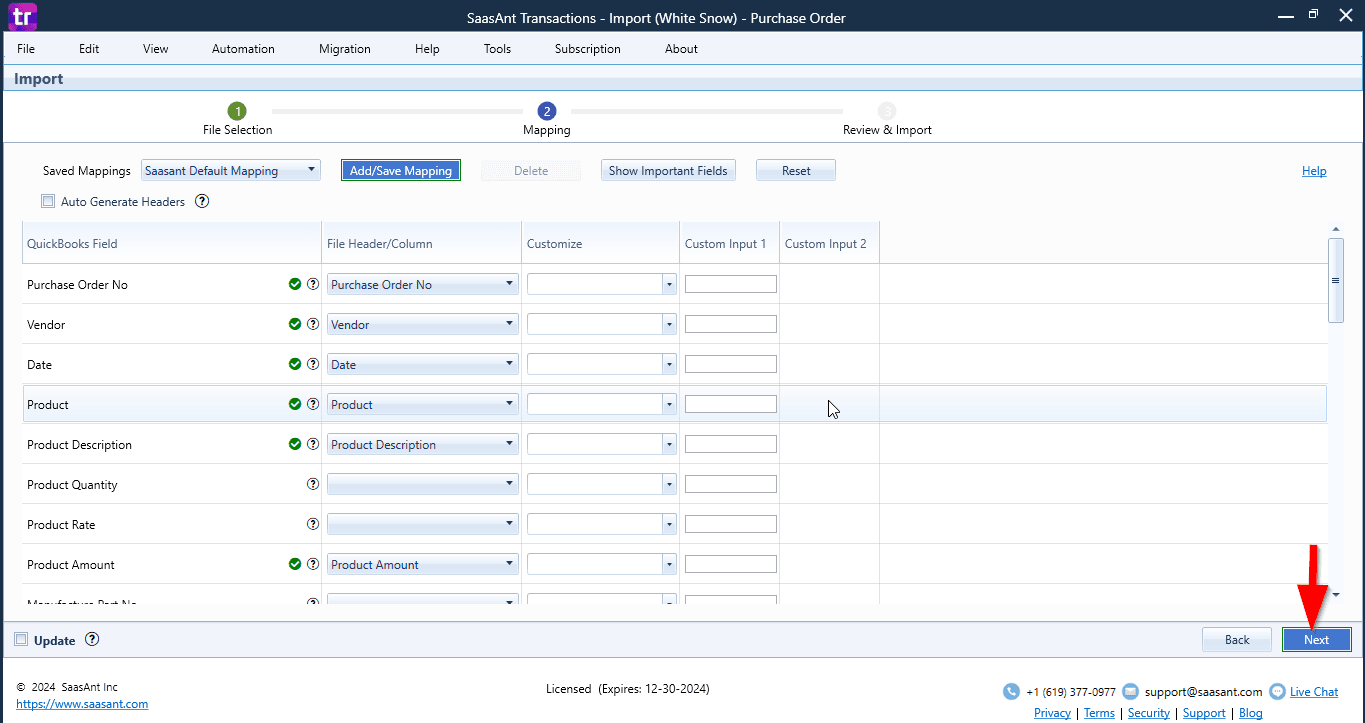Click step 3 Review & Import circle
This screenshot has width=1365, height=723.
pyautogui.click(x=887, y=111)
